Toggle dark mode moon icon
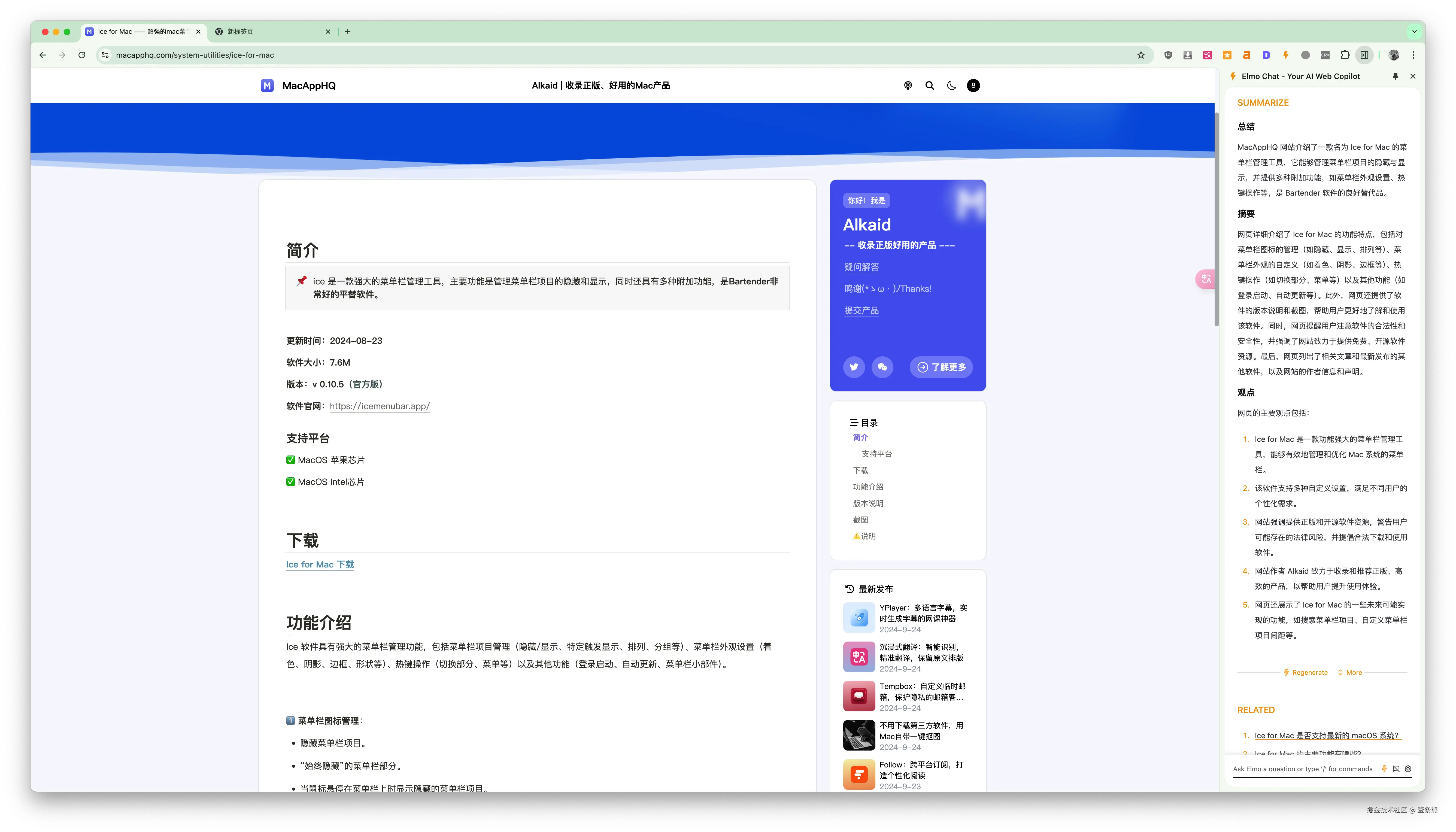 point(951,86)
